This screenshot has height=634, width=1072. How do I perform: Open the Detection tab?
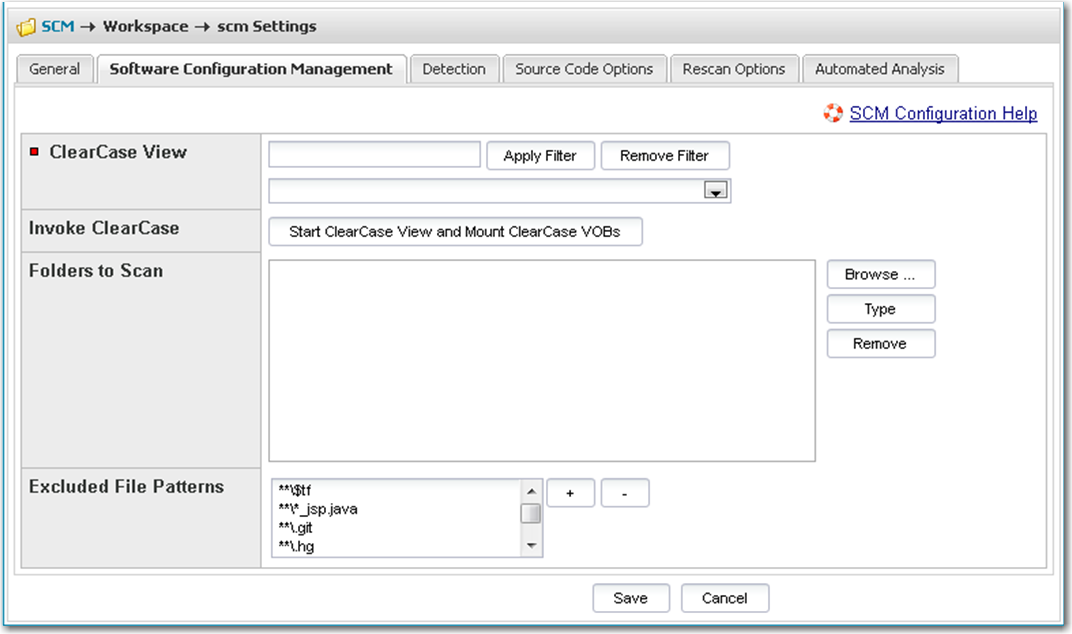coord(454,69)
